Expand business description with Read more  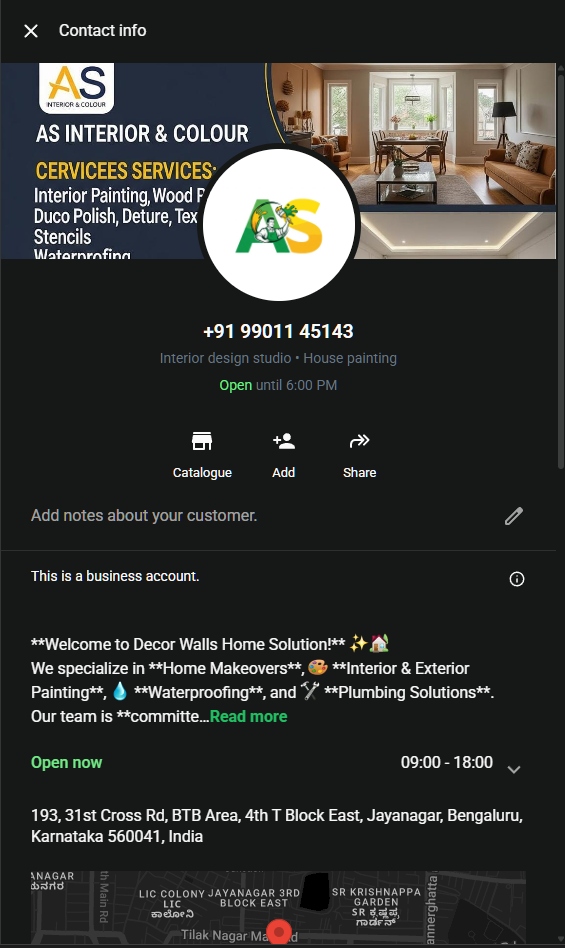(248, 716)
